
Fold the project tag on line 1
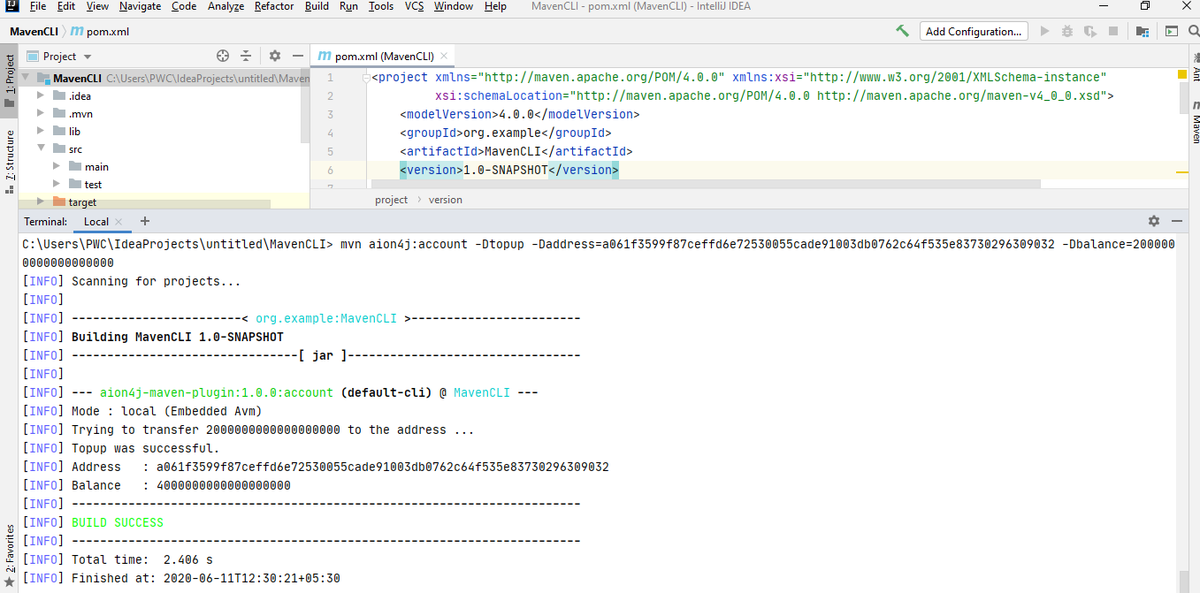[365, 78]
